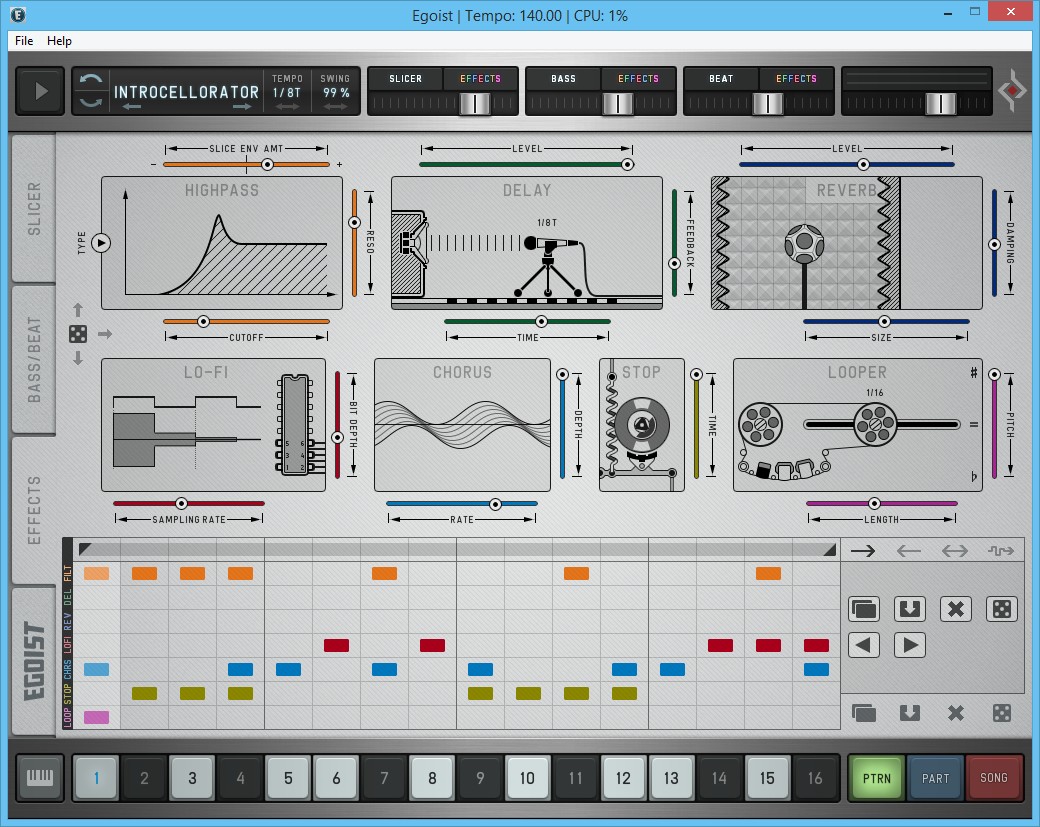Viewport: 1040px width, 827px height.
Task: Toggle last blue CHRS step in sequencer
Action: [816, 669]
